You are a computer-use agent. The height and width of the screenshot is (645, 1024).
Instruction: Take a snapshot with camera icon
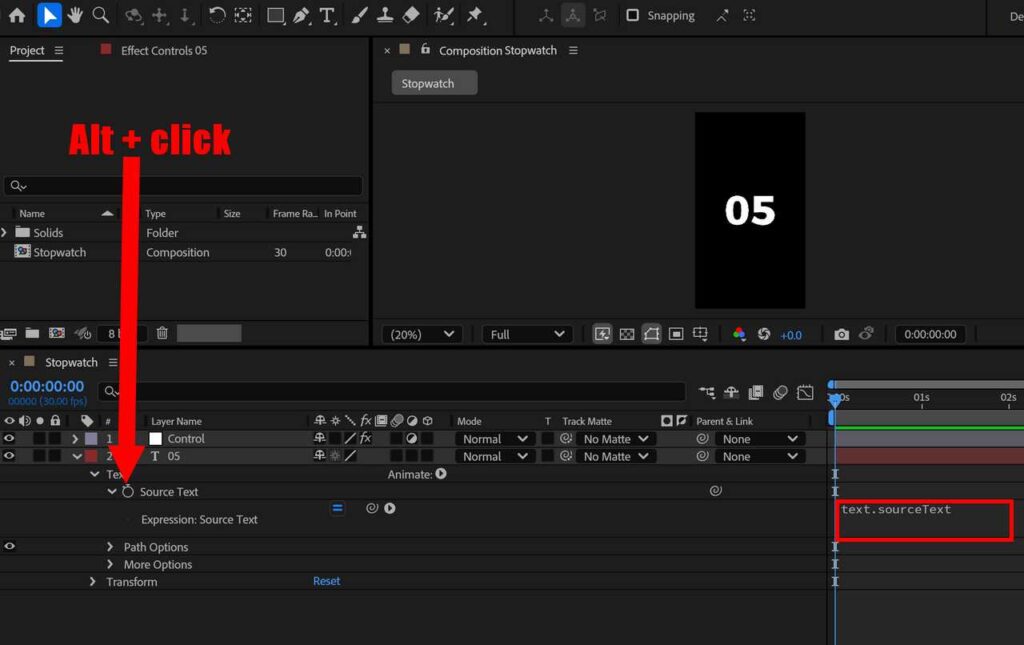841,334
